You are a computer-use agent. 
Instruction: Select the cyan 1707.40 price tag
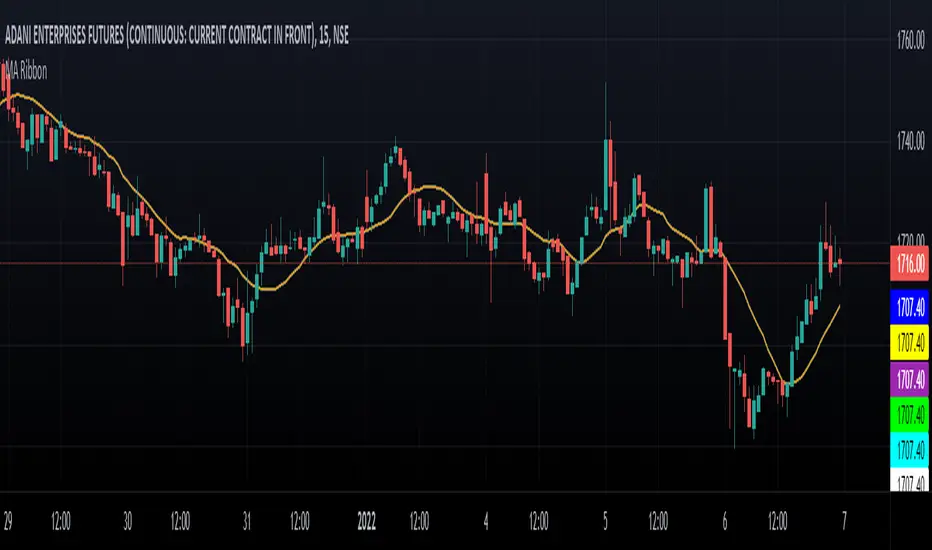coord(909,450)
